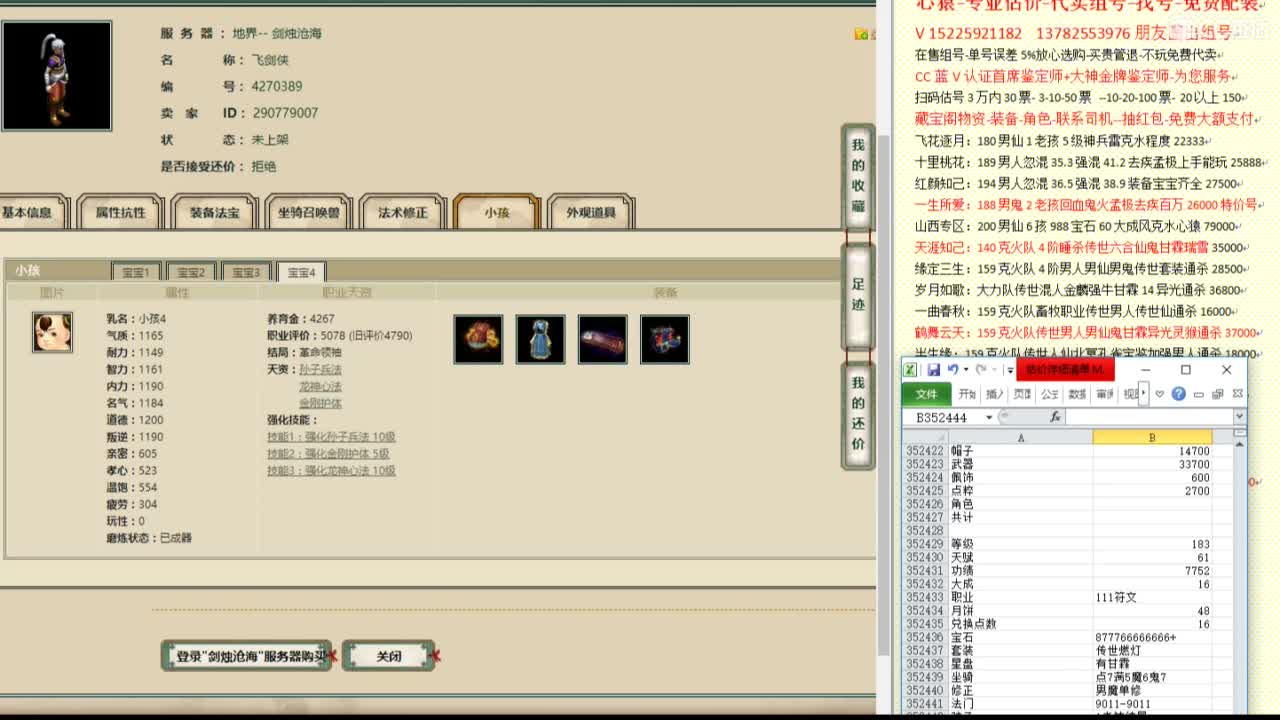Click the Redo icon in Excel toolbar
The height and width of the screenshot is (720, 1280).
[981, 369]
